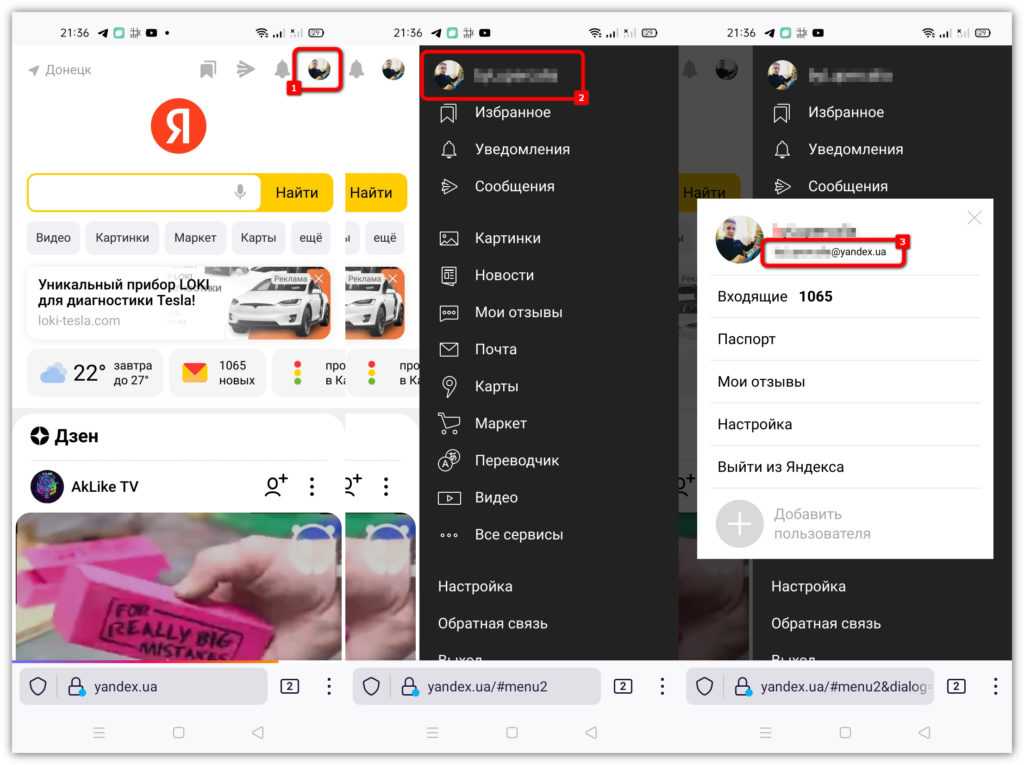The height and width of the screenshot is (765, 1024).
Task: Launch Переводчик from the side menu
Action: 516,460
